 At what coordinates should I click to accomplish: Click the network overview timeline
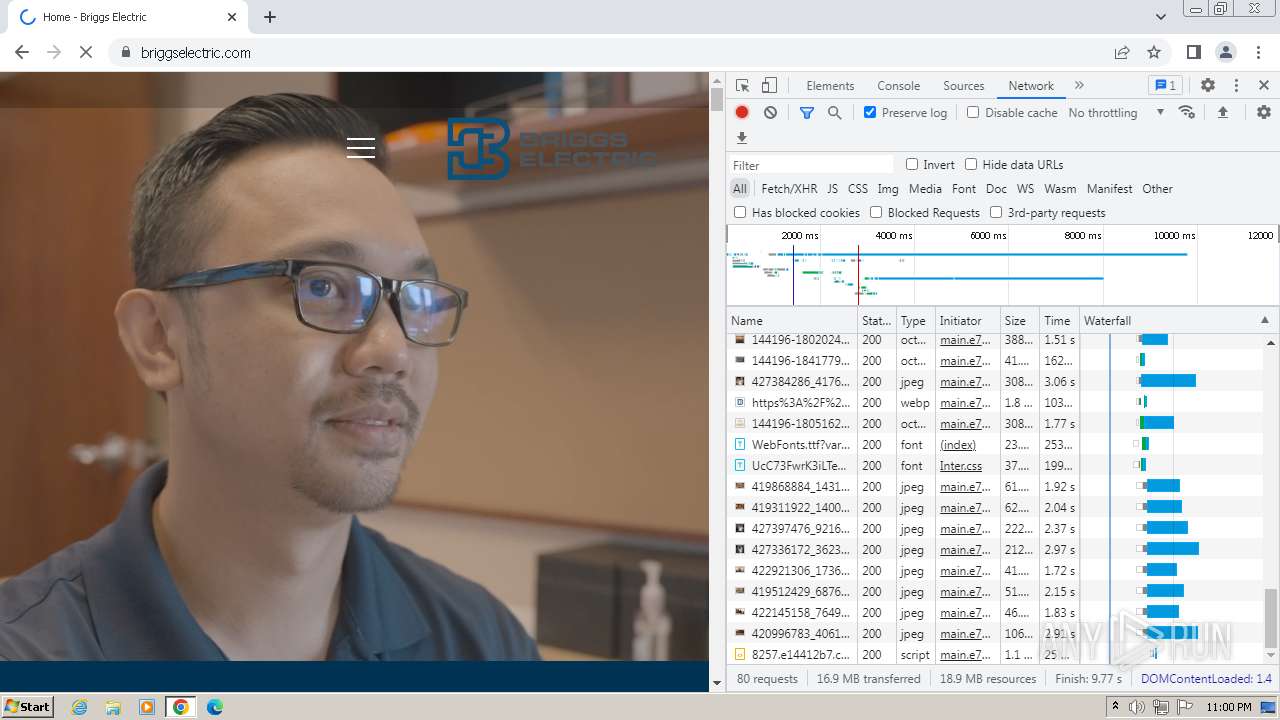click(1002, 266)
